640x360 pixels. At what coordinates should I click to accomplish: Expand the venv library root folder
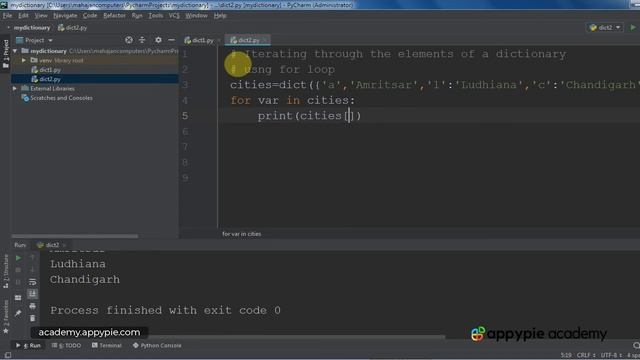pos(24,60)
